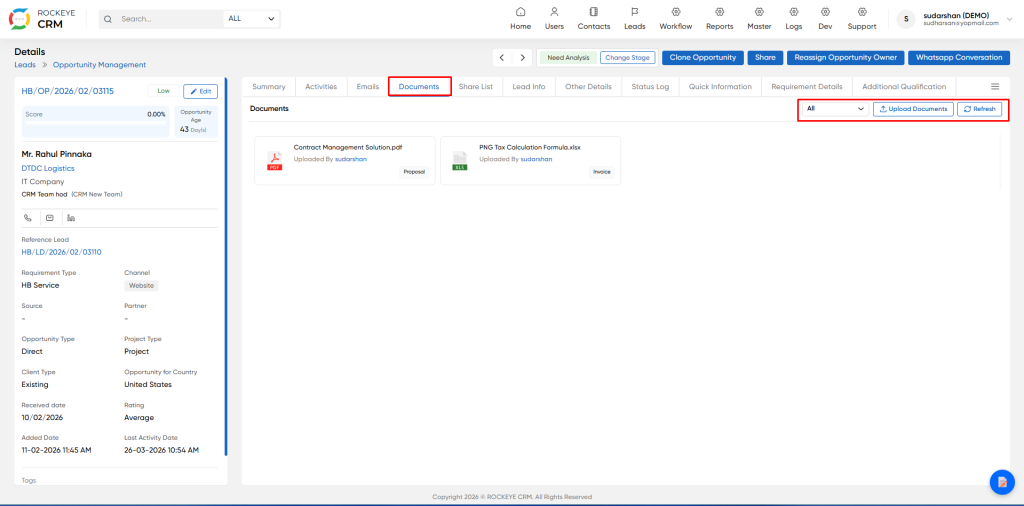This screenshot has width=1024, height=506.
Task: Open Whatsapp Conversation button
Action: (x=959, y=57)
